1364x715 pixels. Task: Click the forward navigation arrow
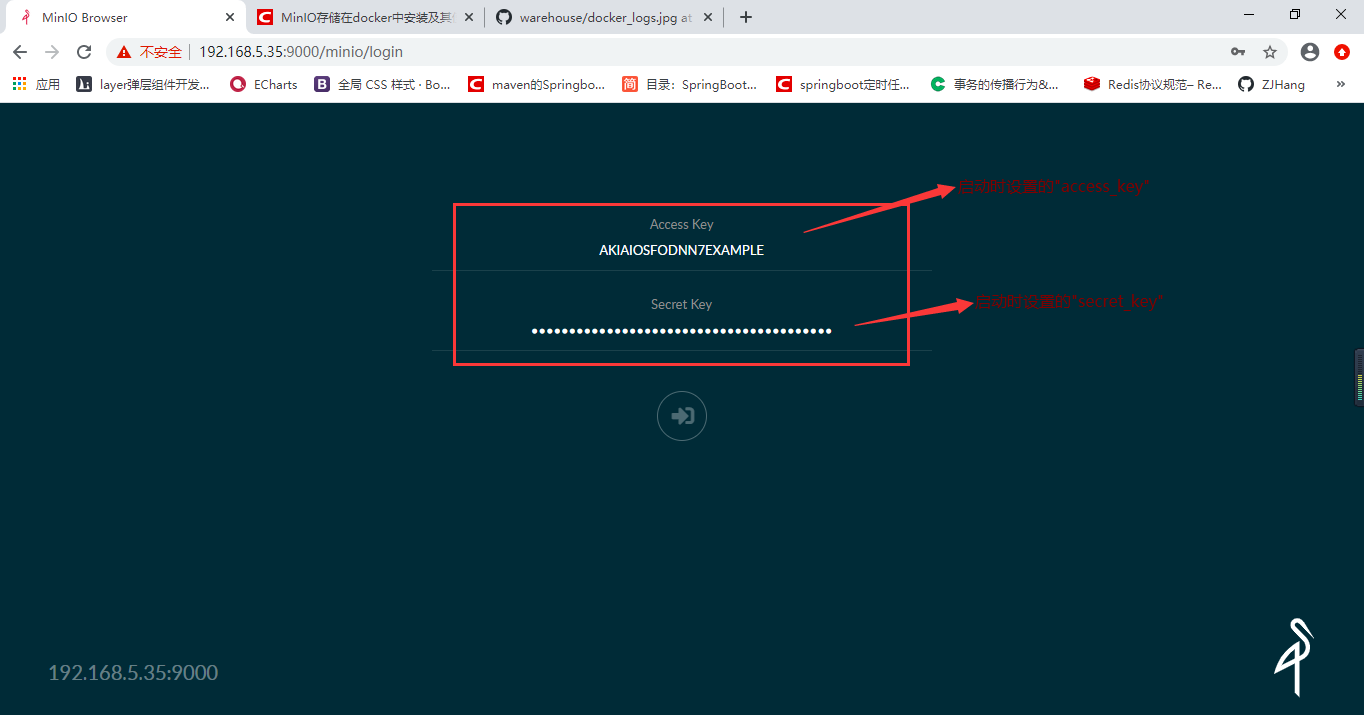(52, 52)
